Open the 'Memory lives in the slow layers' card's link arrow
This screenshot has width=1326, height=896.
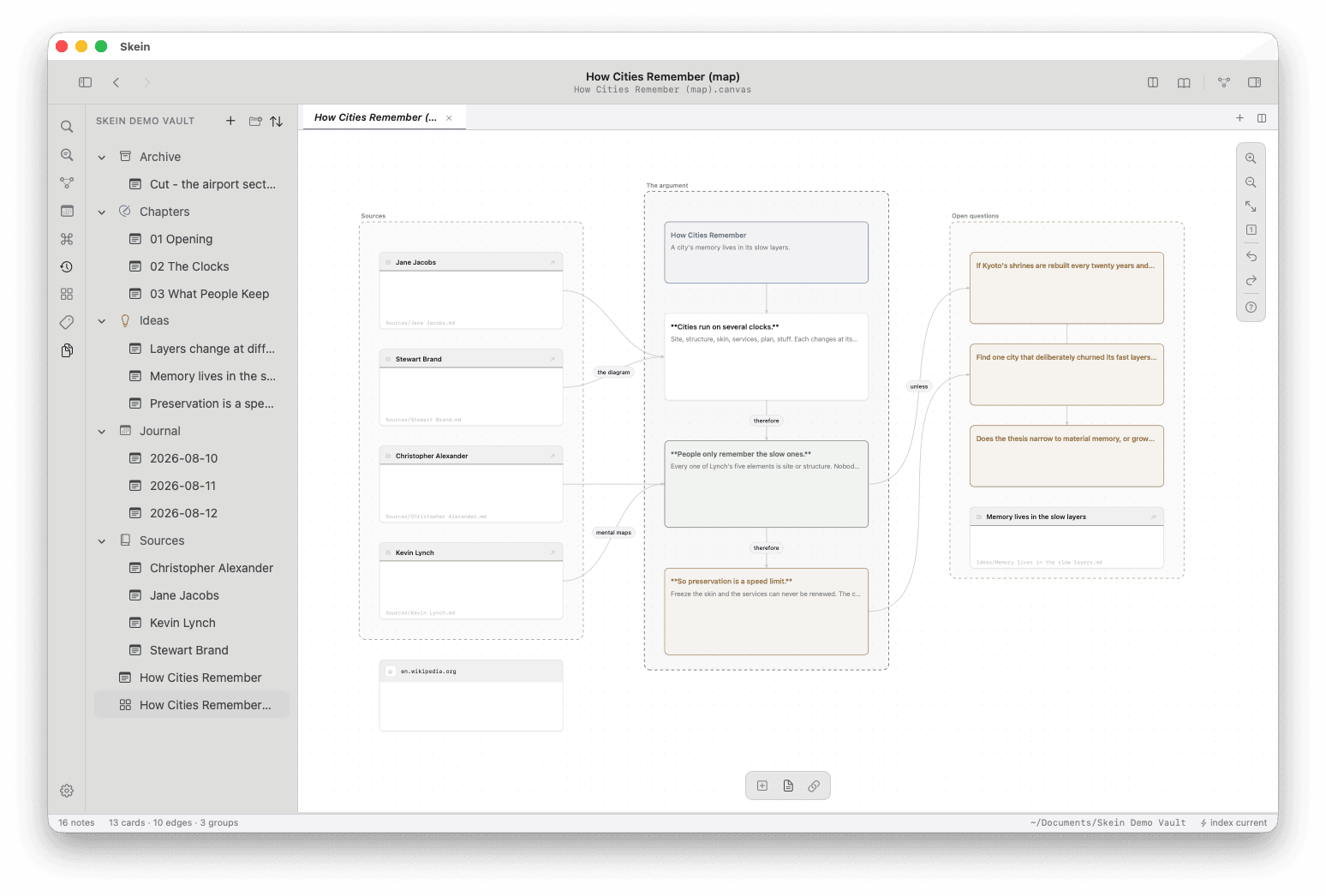pyautogui.click(x=1153, y=517)
